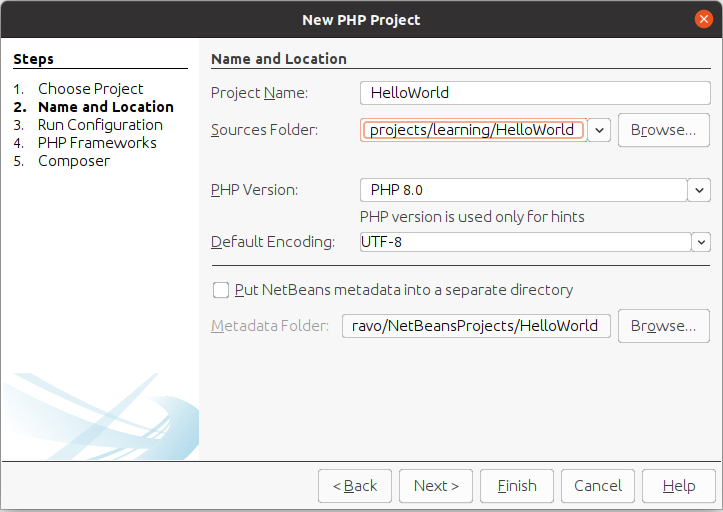Proceed with the Next button

click(436, 486)
